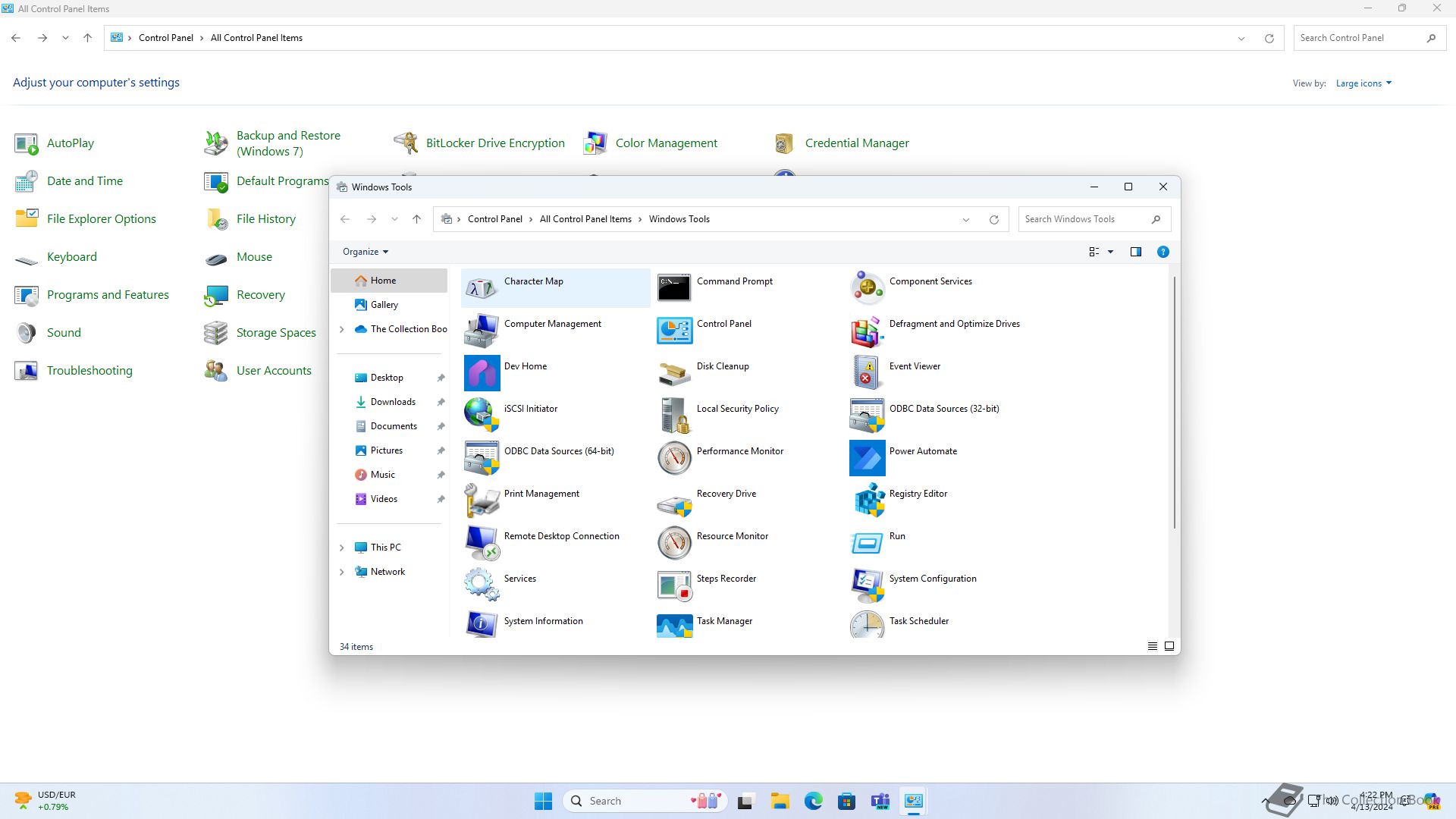This screenshot has width=1456, height=819.
Task: Open the Windows Start button
Action: click(543, 801)
